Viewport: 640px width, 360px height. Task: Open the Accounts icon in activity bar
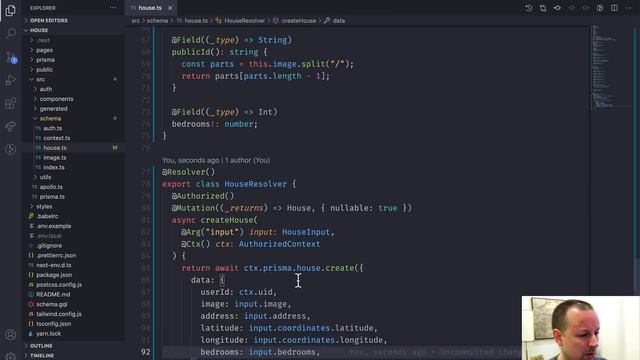click(11, 335)
